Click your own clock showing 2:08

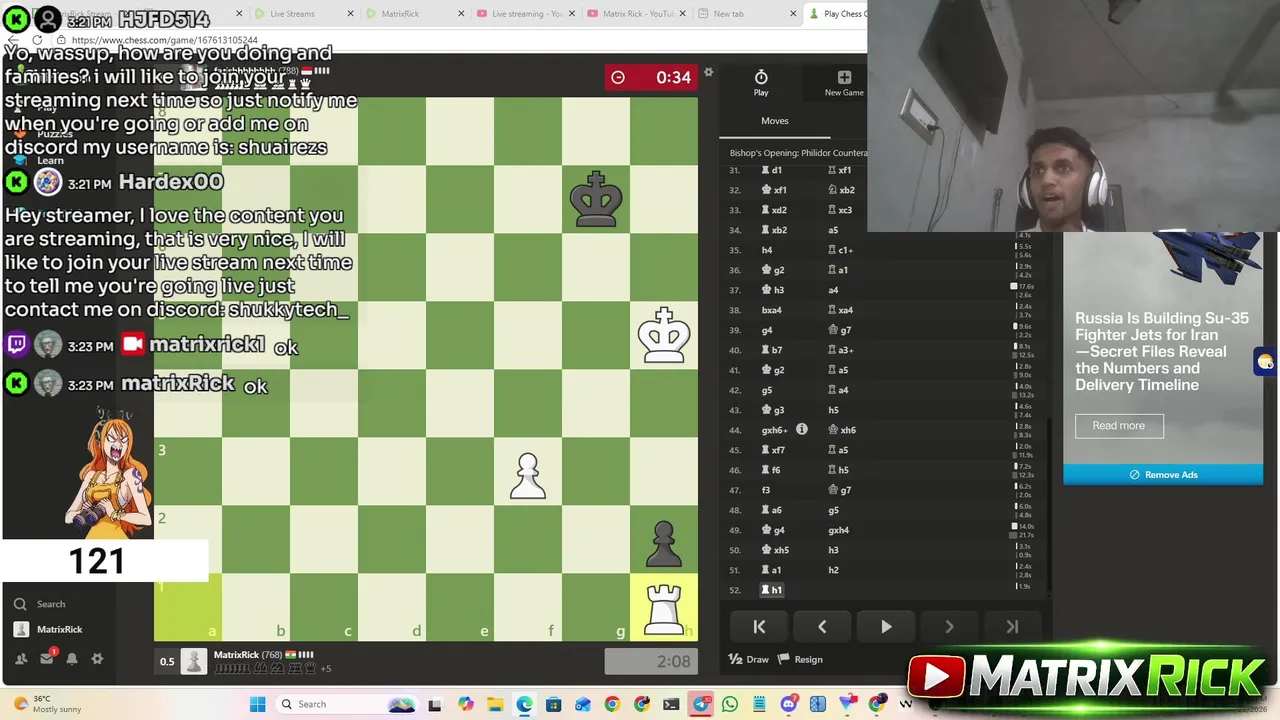[651, 661]
